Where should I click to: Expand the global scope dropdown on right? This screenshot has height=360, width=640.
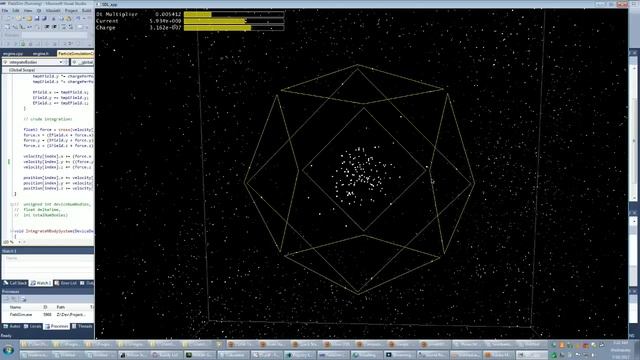(82, 62)
